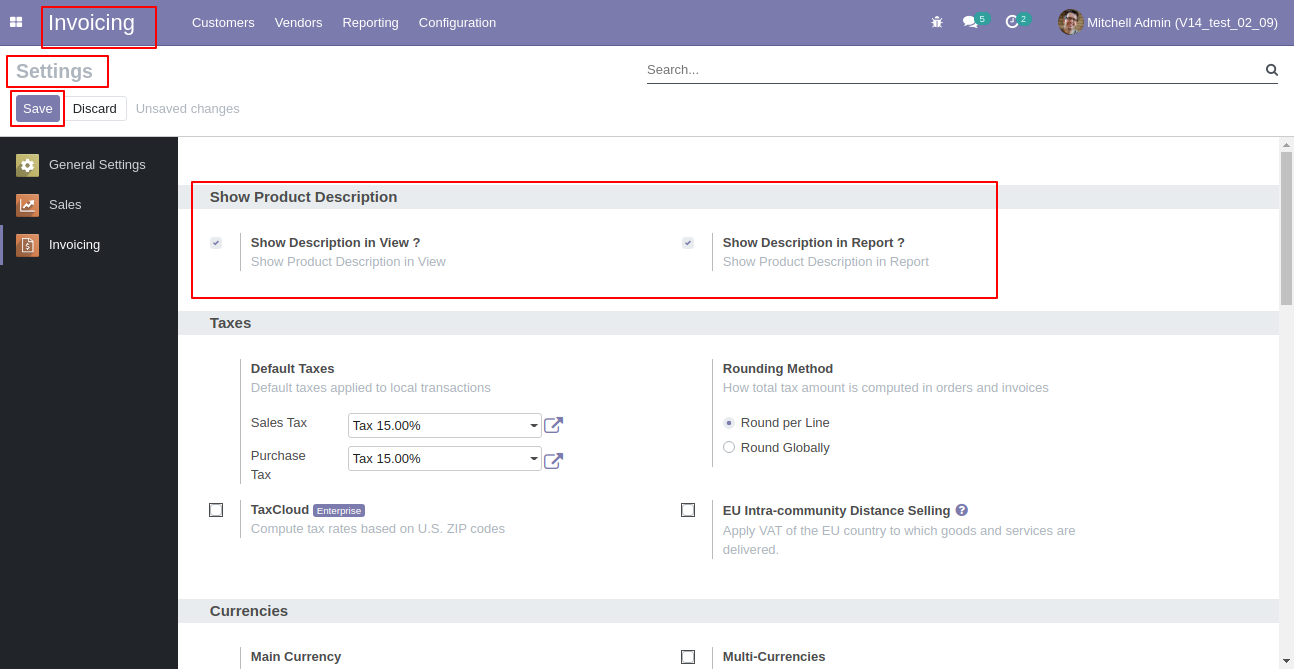Image resolution: width=1294 pixels, height=669 pixels.
Task: Click the Rounding Method label
Action: 778,369
